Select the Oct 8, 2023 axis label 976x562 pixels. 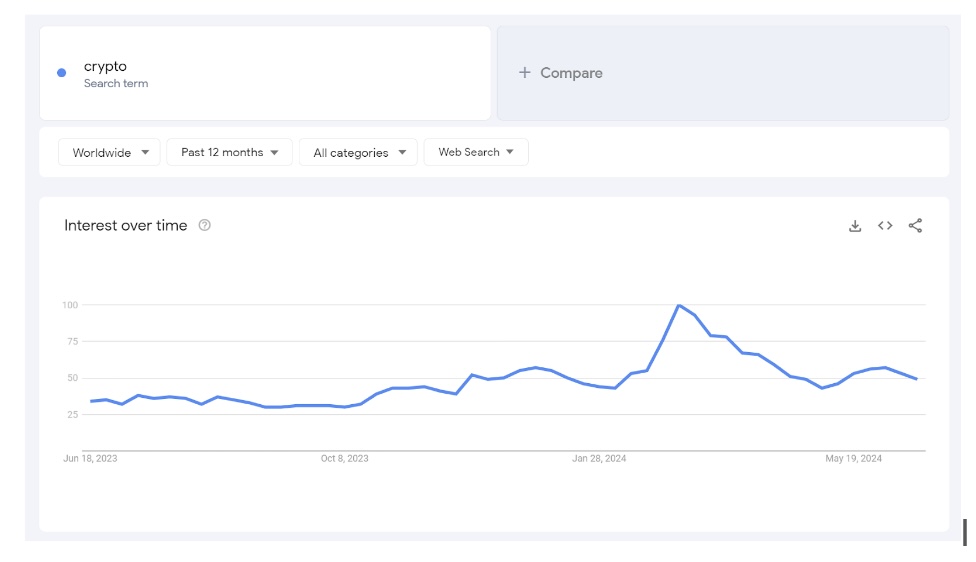(x=344, y=459)
